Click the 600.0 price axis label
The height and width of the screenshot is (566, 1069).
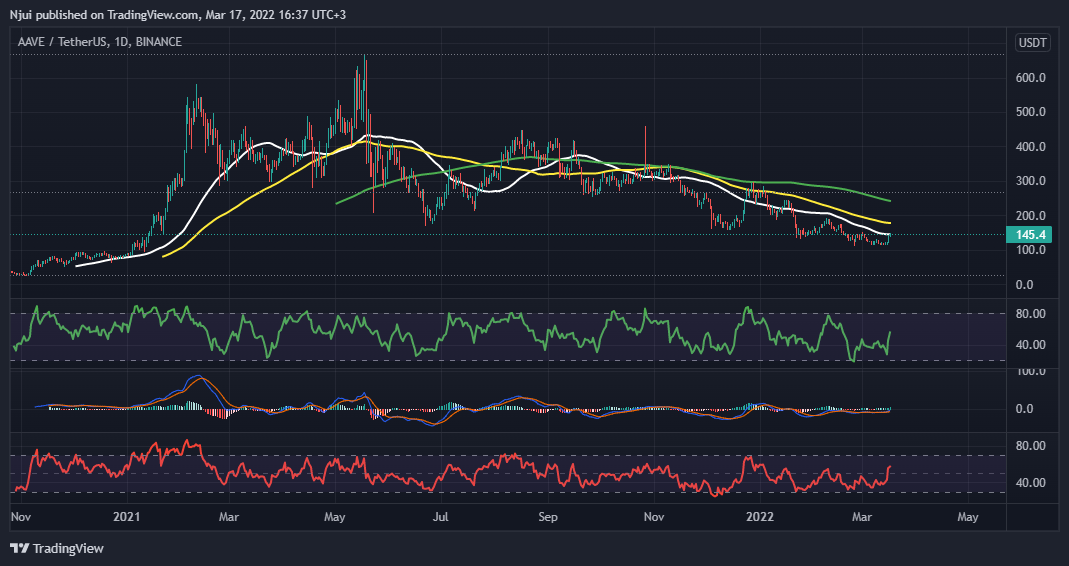[x=1031, y=77]
